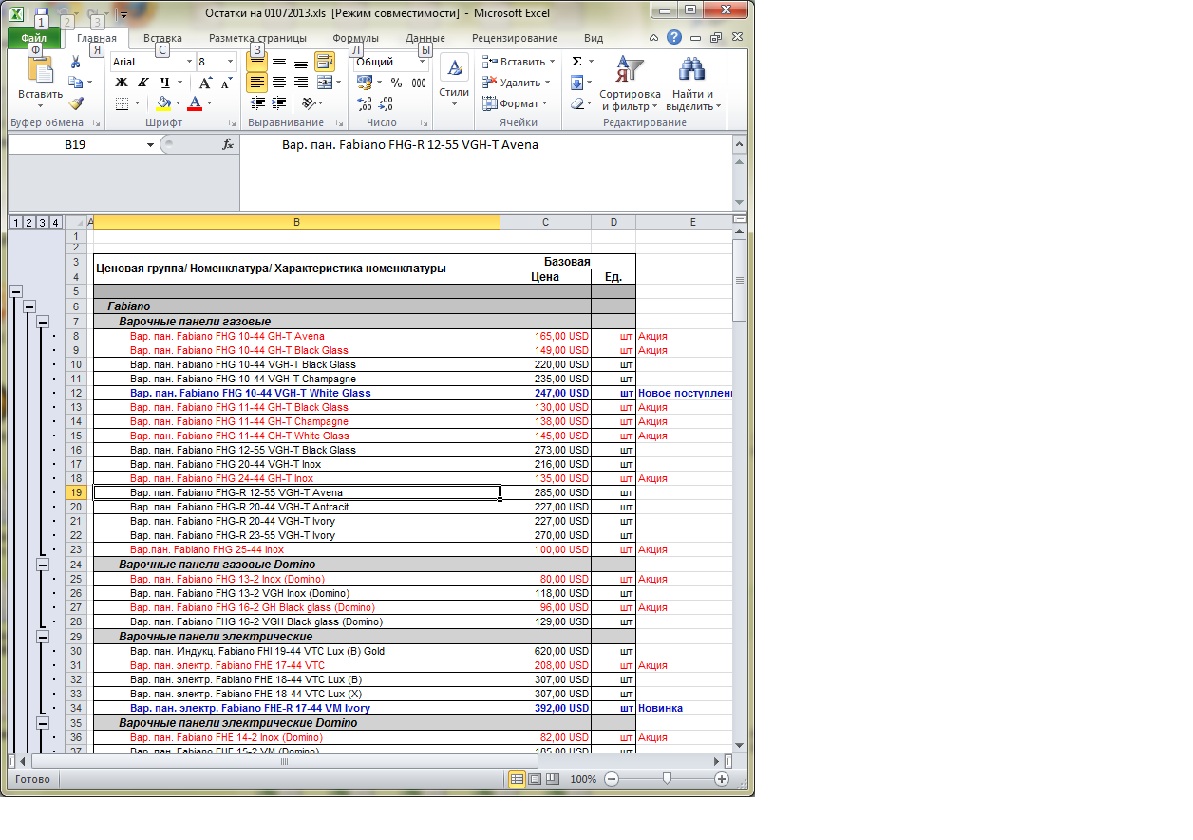1193x840 pixels.
Task: Select the Format Painter brush
Action: (76, 103)
